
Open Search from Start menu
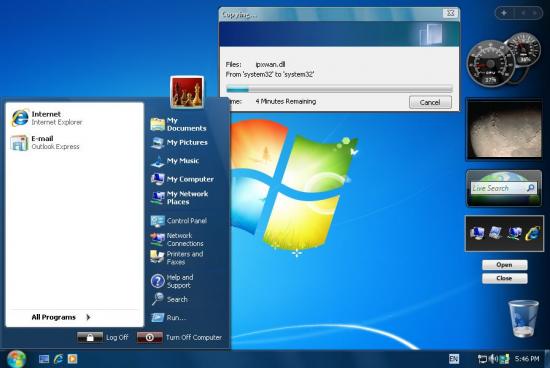[x=169, y=299]
